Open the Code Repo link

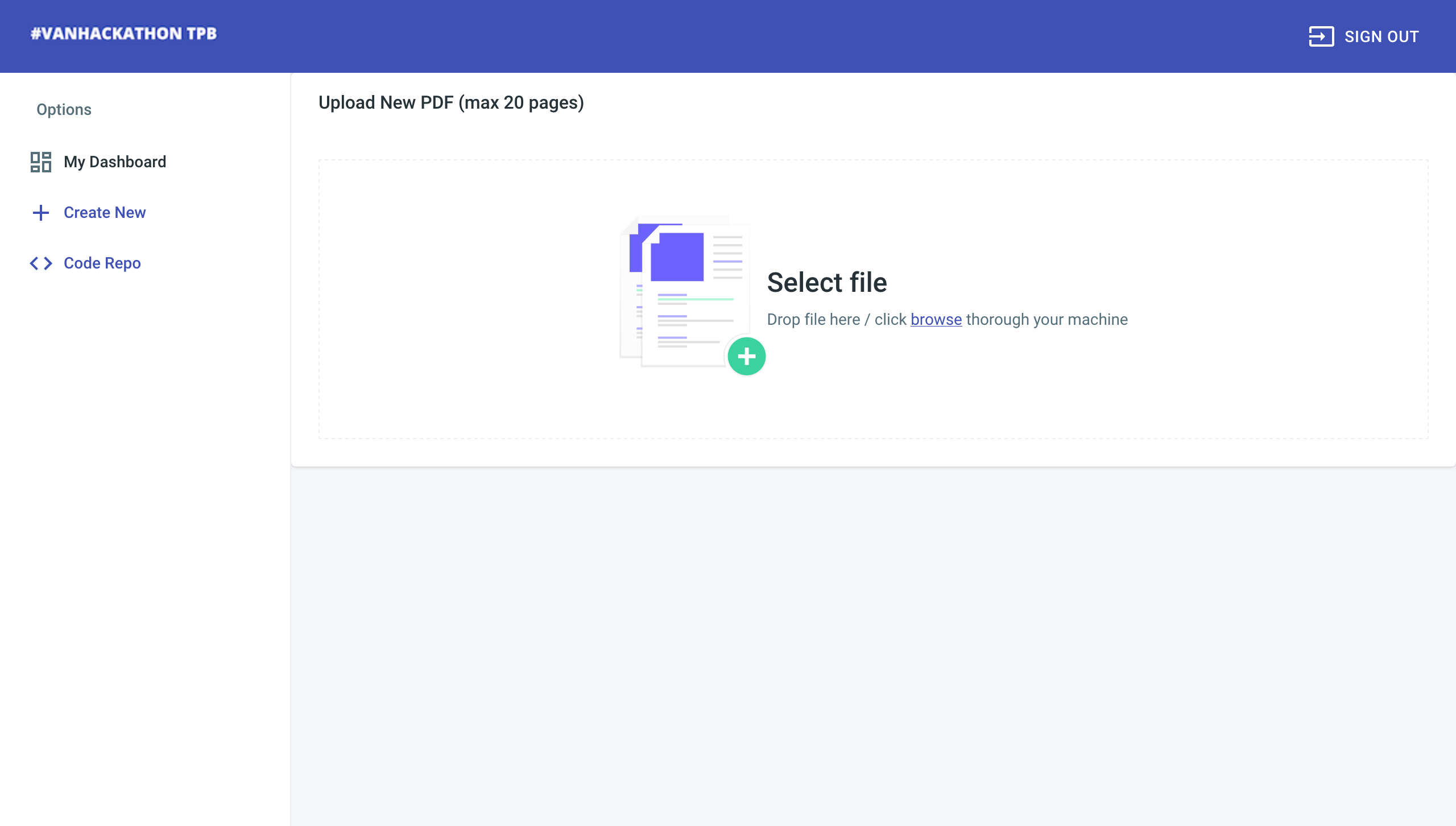102,263
